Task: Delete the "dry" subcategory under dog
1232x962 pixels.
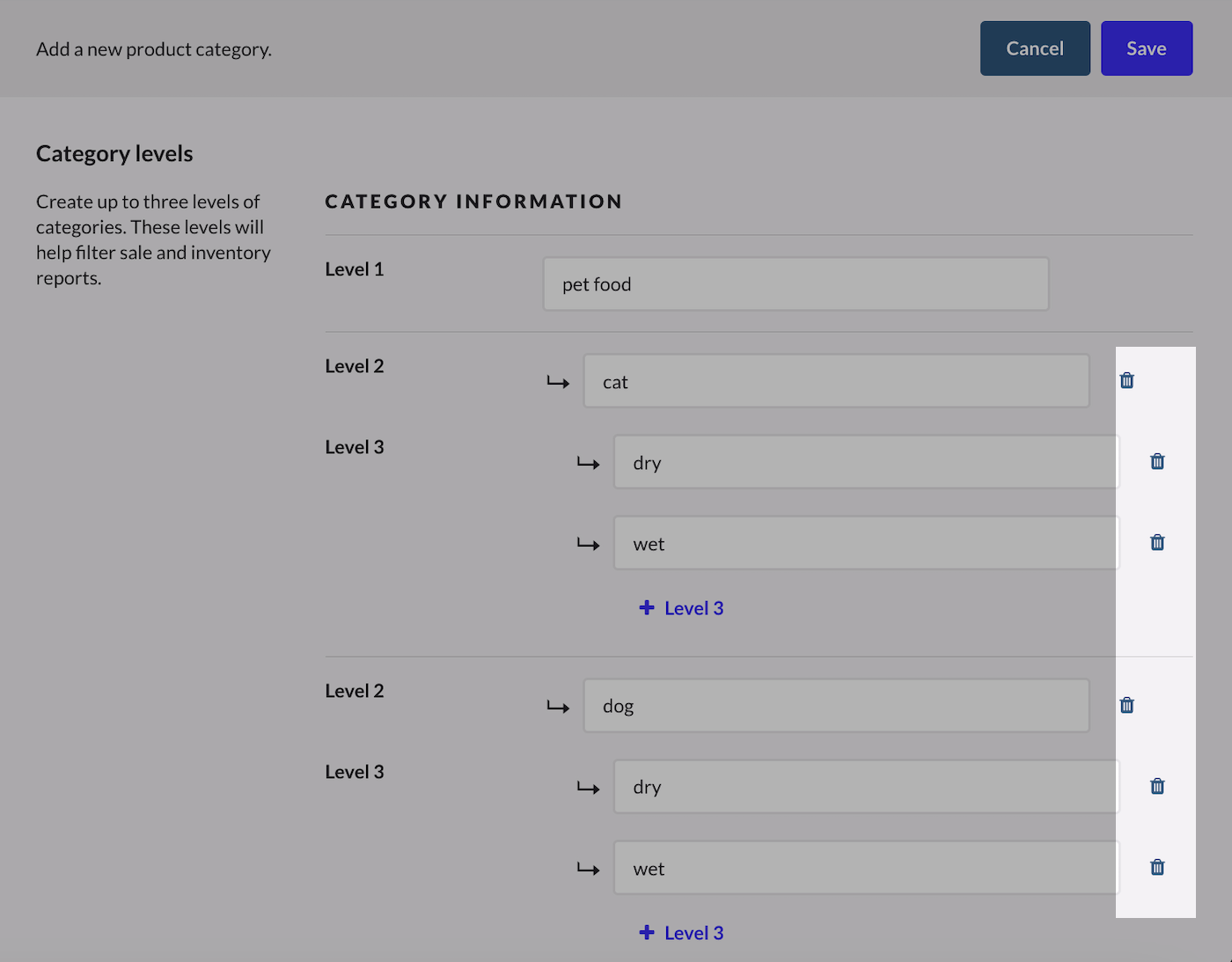Action: point(1157,786)
